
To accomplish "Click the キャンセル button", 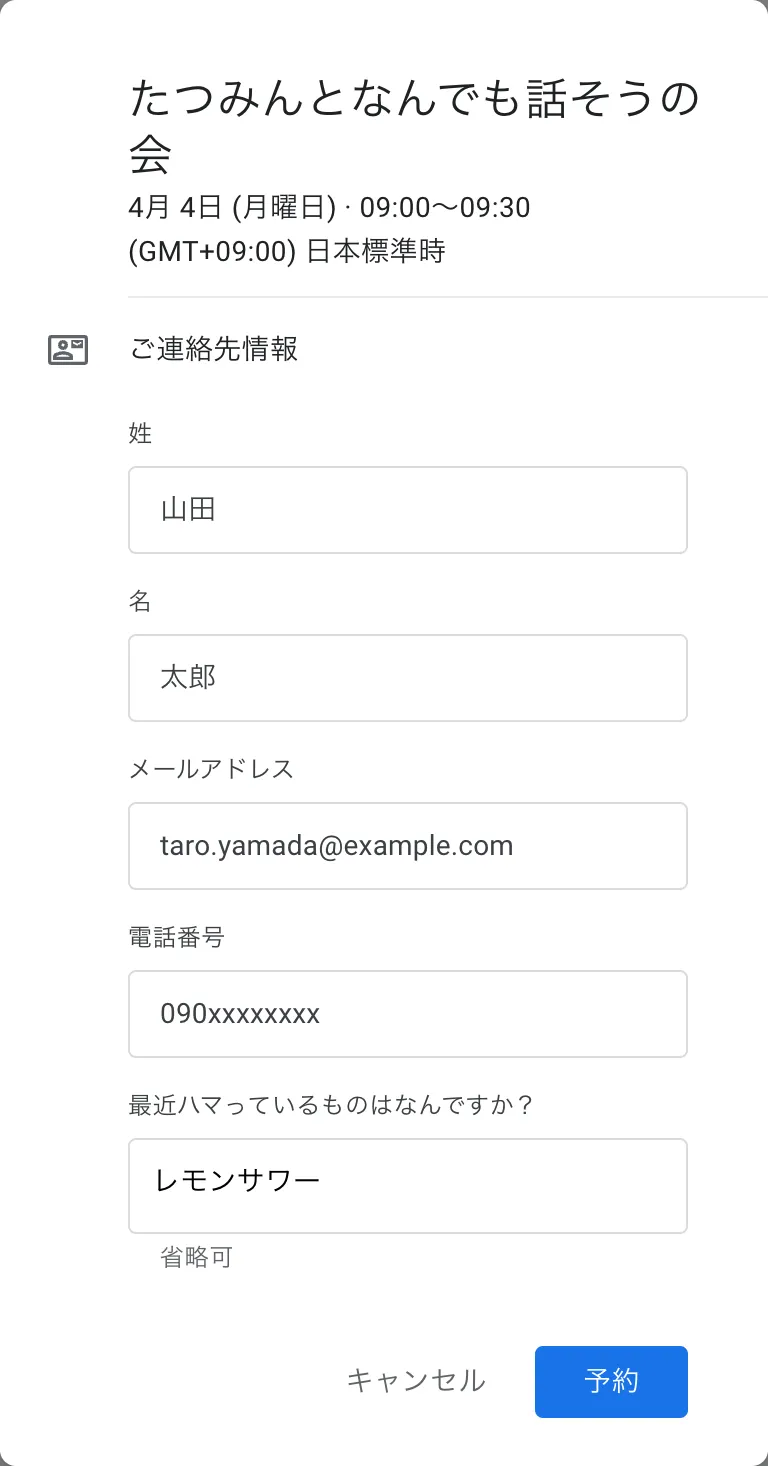I will [x=416, y=1381].
